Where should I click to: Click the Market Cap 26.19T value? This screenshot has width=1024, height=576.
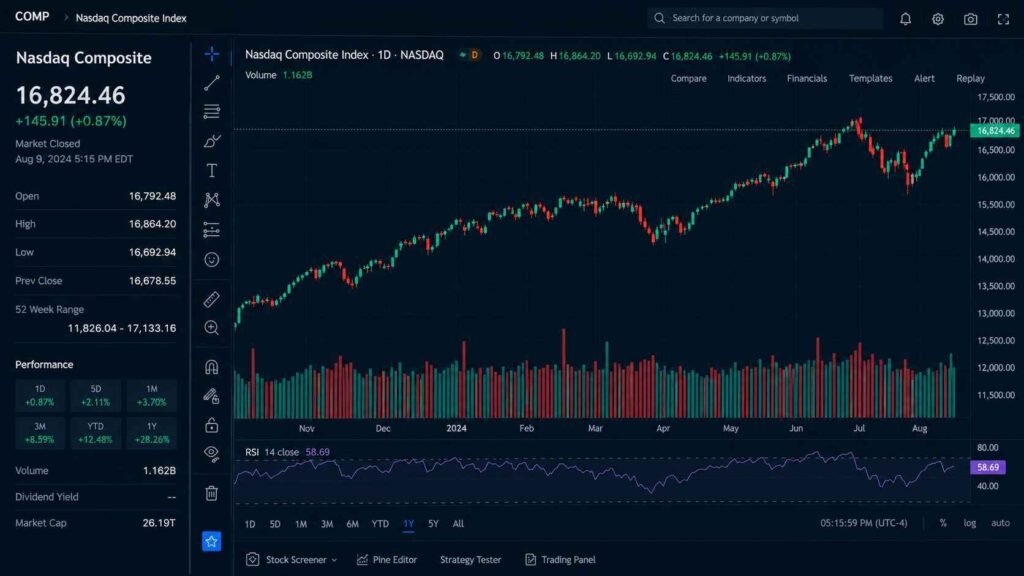coord(159,523)
